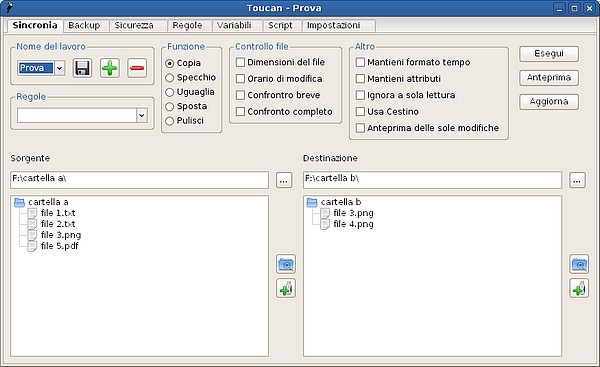The height and width of the screenshot is (367, 600).
Task: Click the Esegui button
Action: click(x=549, y=54)
